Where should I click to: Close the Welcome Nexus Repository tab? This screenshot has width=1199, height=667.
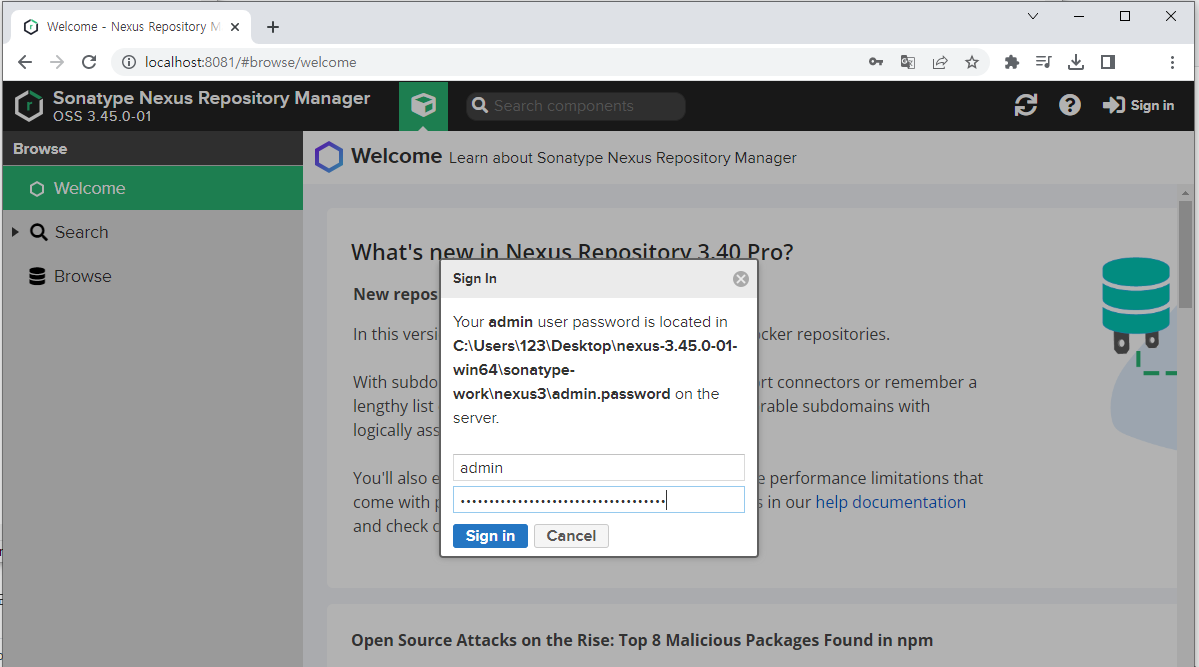pos(235,27)
